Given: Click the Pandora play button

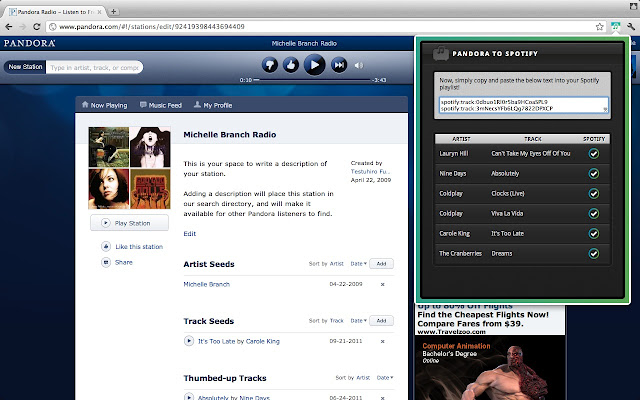Looking at the screenshot, I should (314, 64).
